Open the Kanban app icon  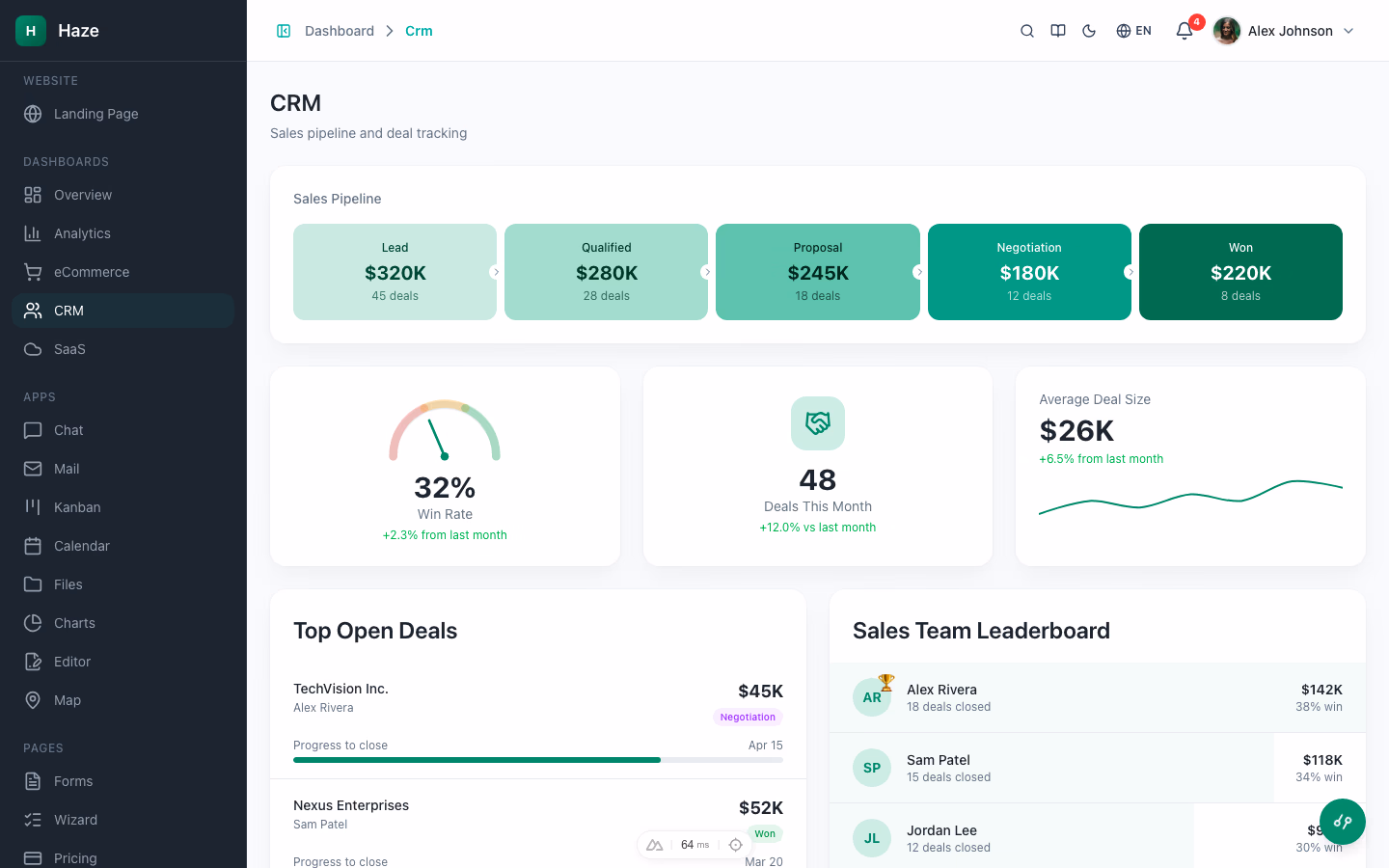pos(33,507)
